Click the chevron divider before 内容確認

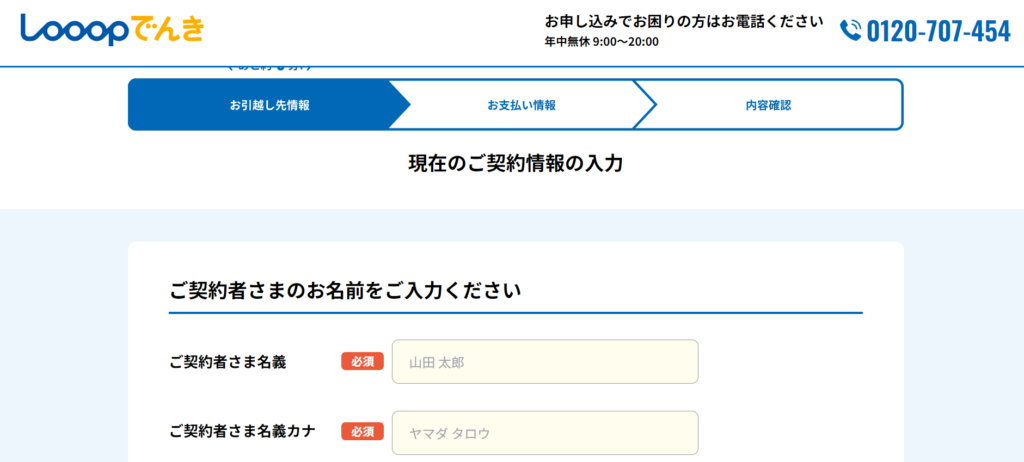(645, 105)
